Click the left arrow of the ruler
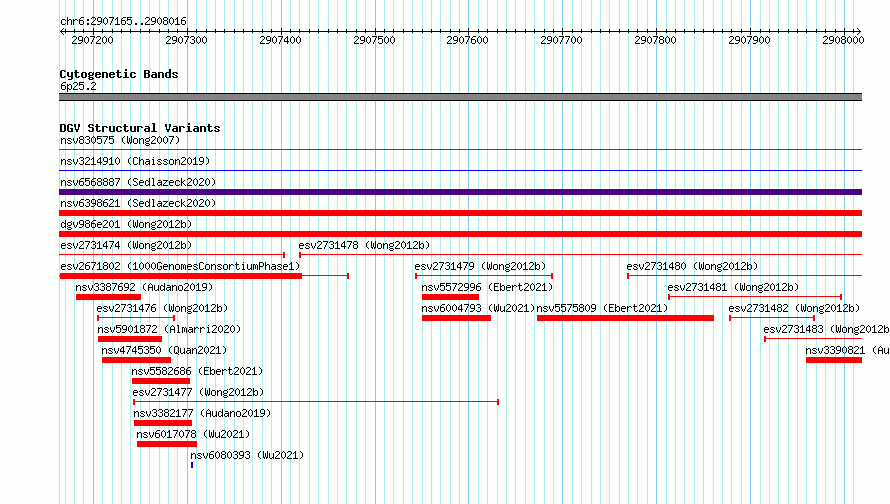890x504 pixels. point(62,32)
